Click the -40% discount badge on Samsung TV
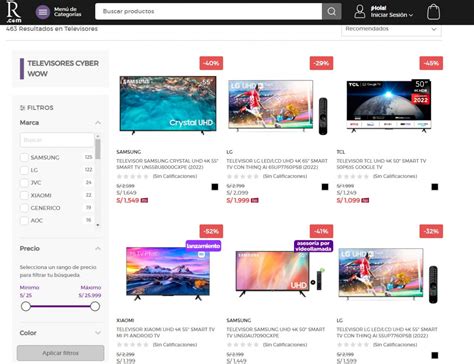Screen dimensions: 474x364 211,63
